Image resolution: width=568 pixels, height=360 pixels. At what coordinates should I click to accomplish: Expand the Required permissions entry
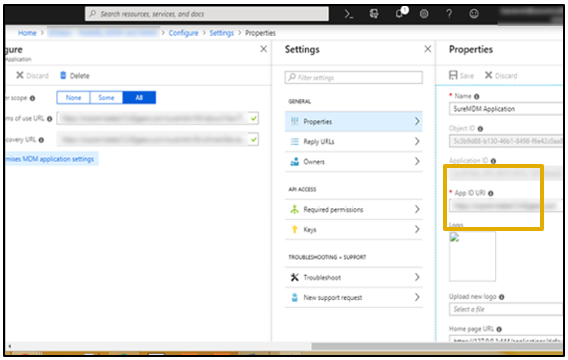tap(354, 209)
